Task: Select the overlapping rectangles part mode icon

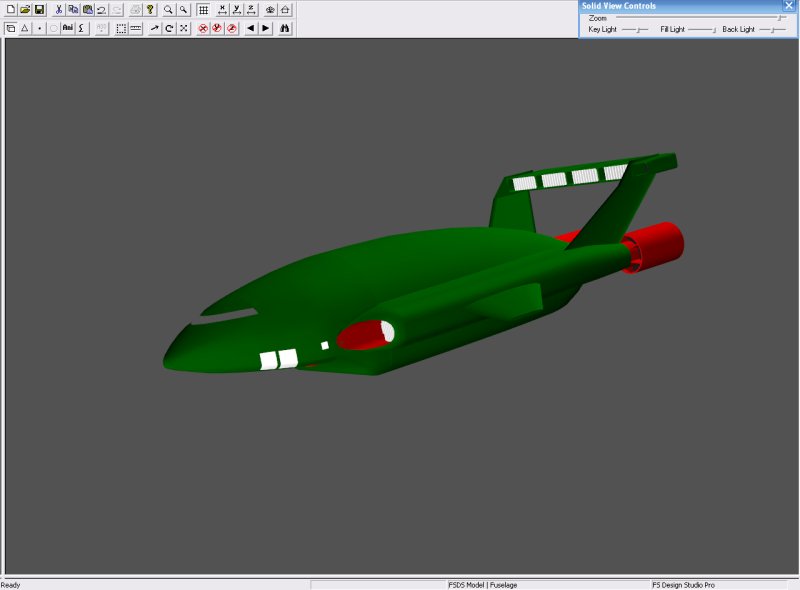Action: click(x=10, y=28)
